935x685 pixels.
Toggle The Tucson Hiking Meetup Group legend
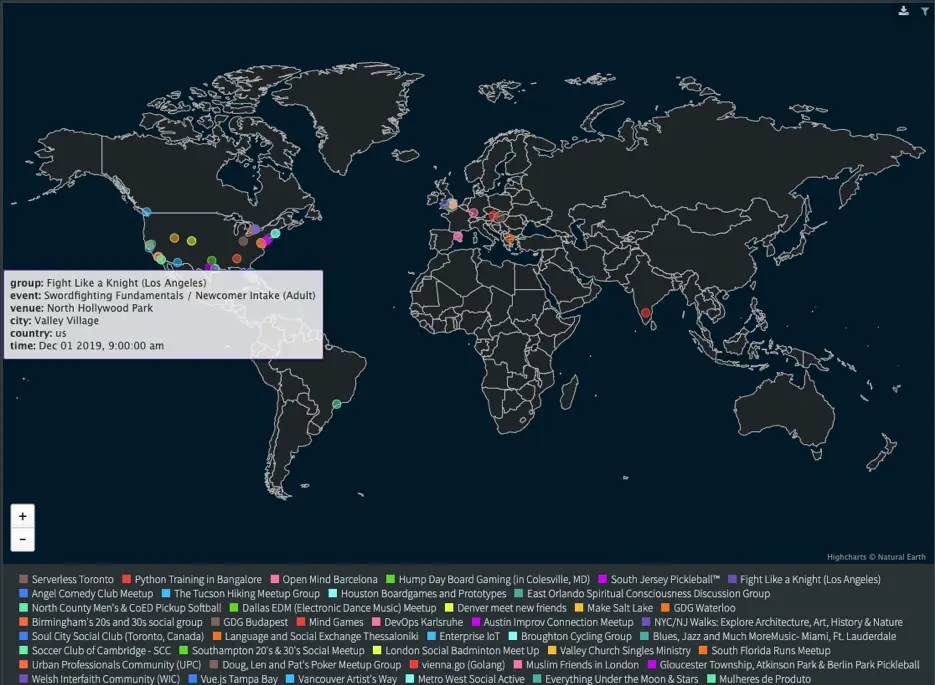(246, 593)
